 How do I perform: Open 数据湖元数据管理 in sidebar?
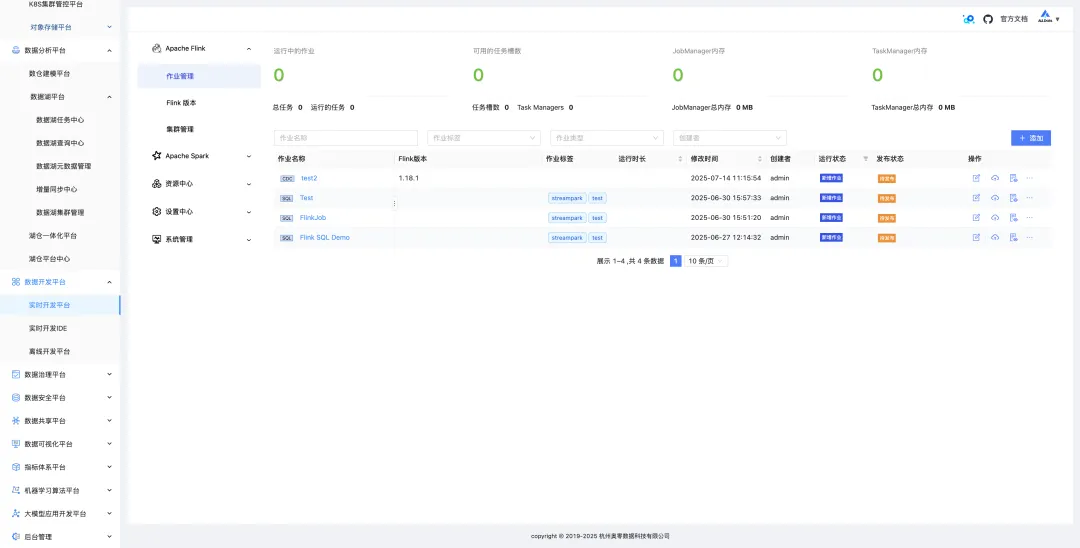pos(63,166)
